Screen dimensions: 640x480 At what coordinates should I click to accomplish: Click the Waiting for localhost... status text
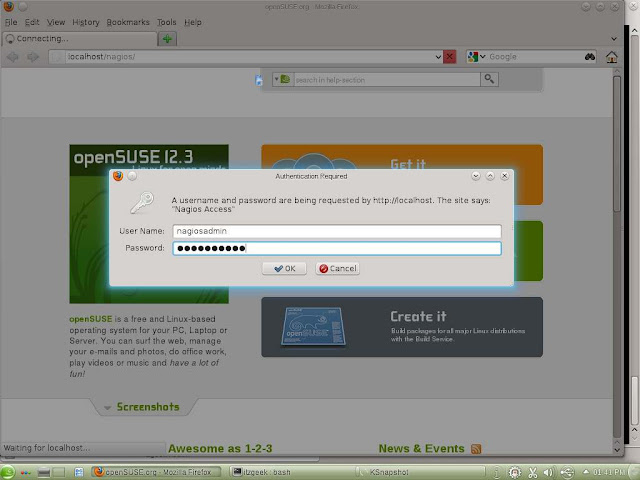click(x=47, y=448)
